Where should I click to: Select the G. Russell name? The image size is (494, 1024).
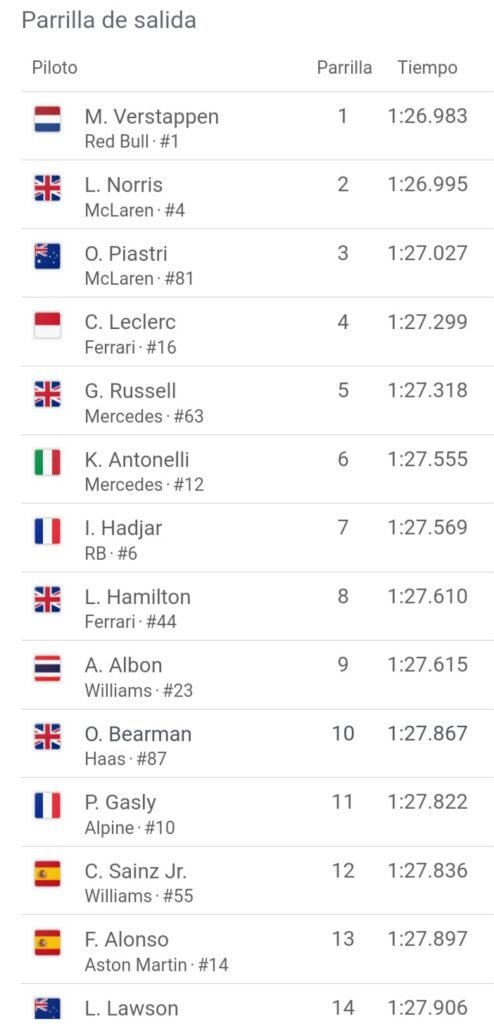point(131,391)
